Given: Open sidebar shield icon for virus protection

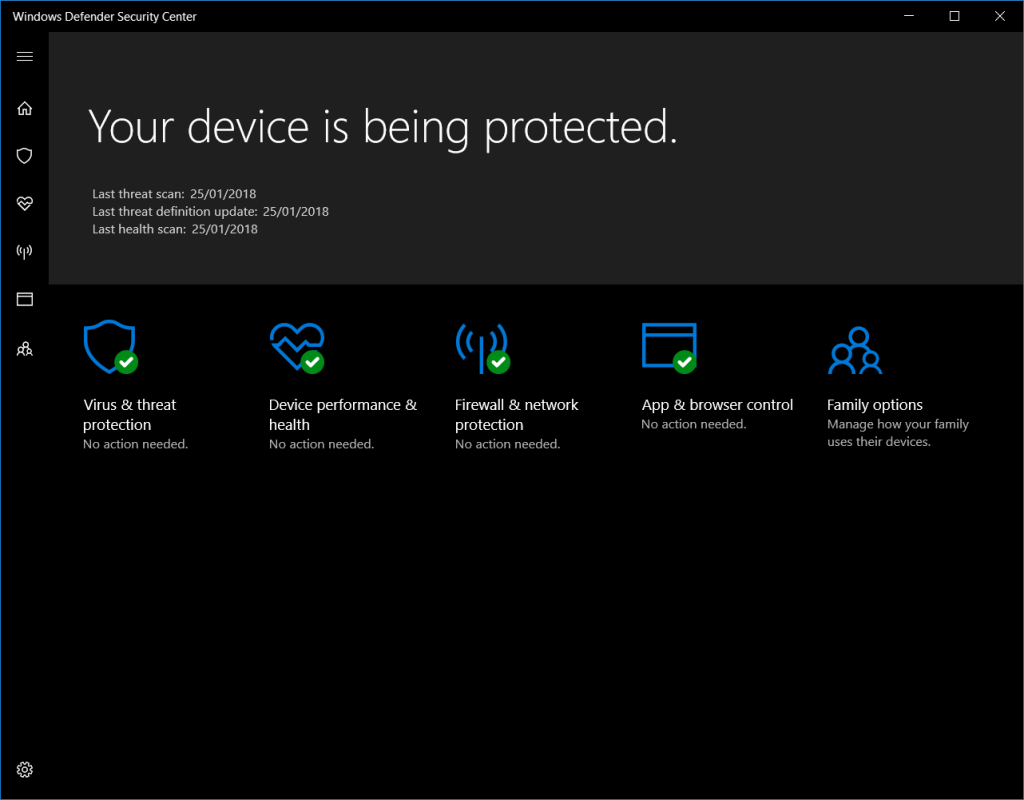Looking at the screenshot, I should pos(25,156).
